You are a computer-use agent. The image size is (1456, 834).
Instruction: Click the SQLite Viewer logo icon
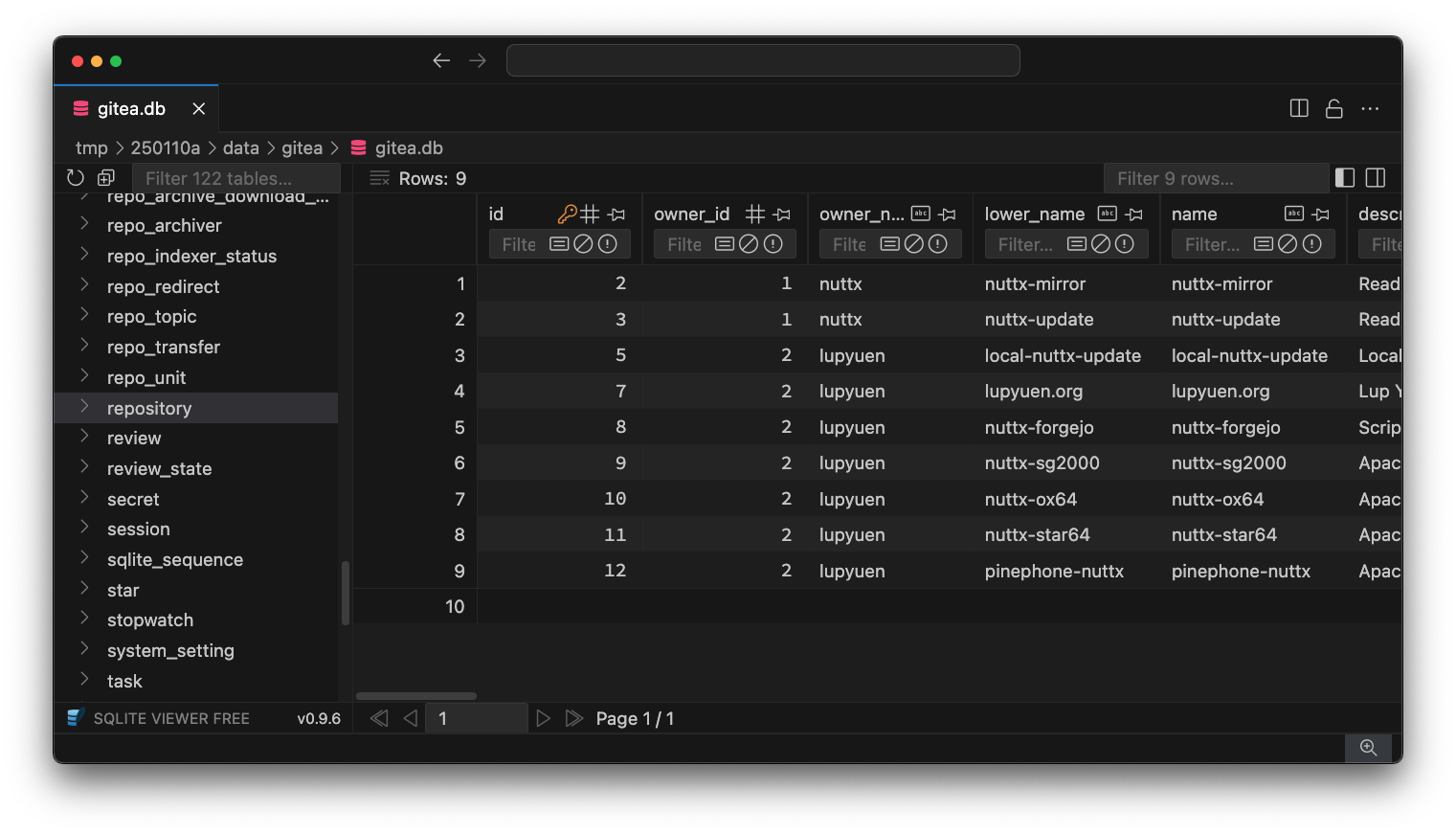click(76, 717)
